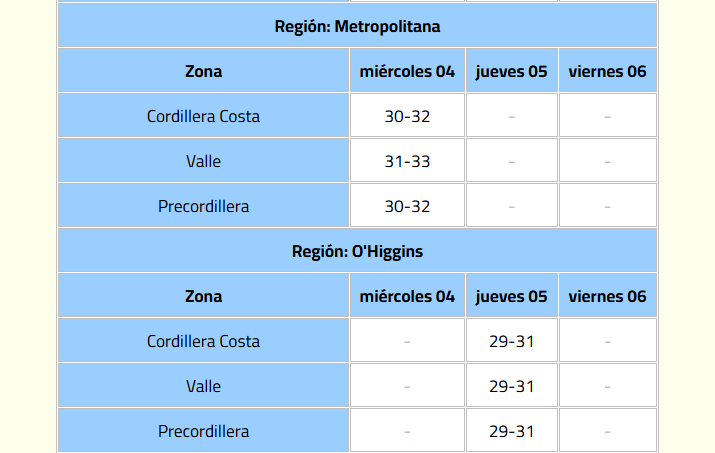Click the 'Región: Metropolitana' table header
This screenshot has height=453, width=715.
pos(357,26)
